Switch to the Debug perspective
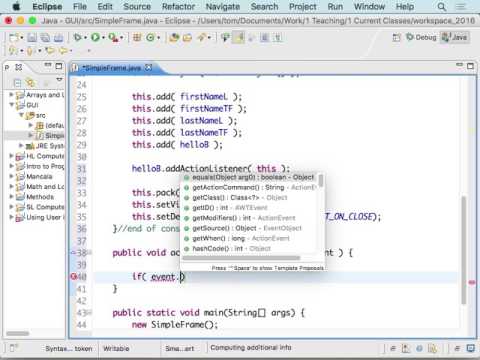This screenshot has width=480, height=360. coord(421,37)
